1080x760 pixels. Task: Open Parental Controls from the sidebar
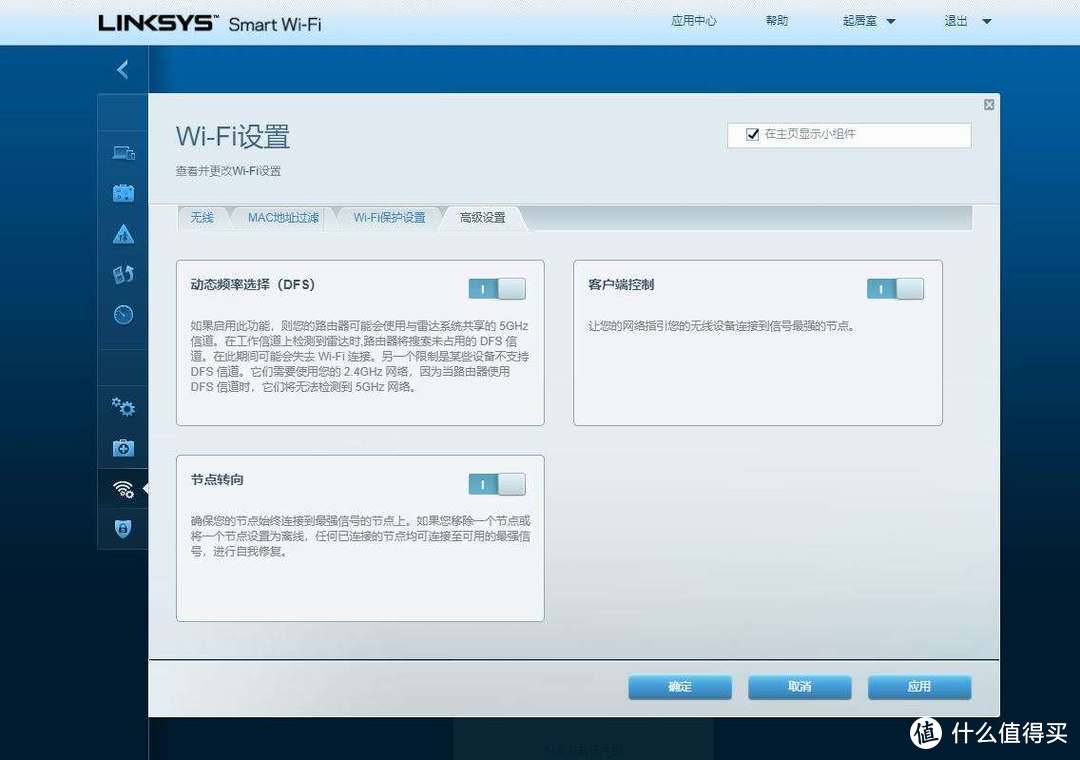[122, 234]
